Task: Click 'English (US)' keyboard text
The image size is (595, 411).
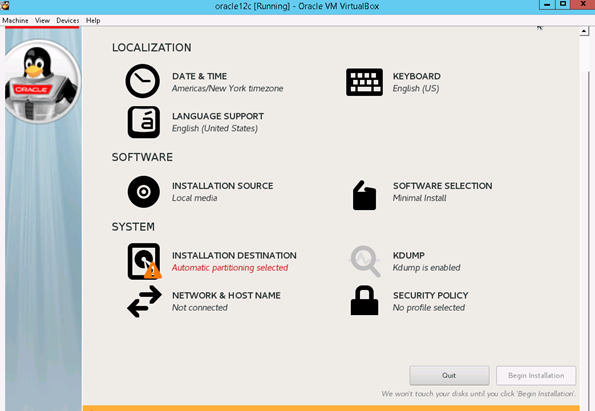Action: pos(416,88)
